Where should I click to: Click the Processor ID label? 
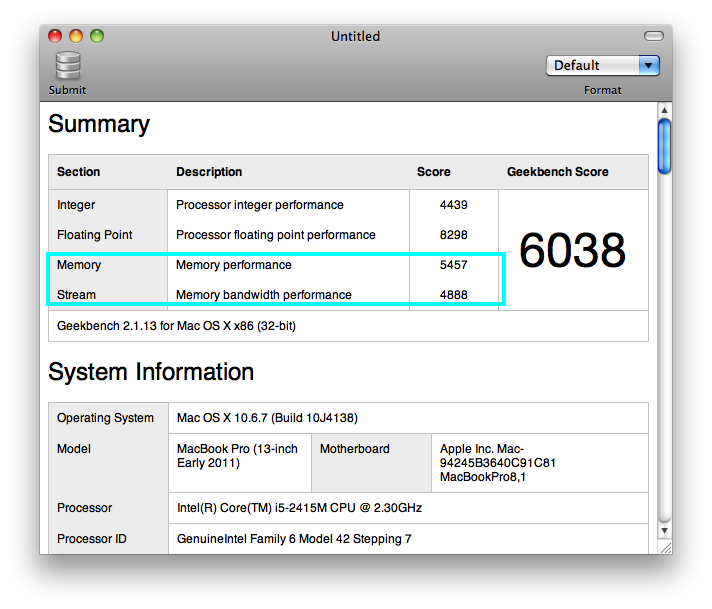[x=92, y=539]
